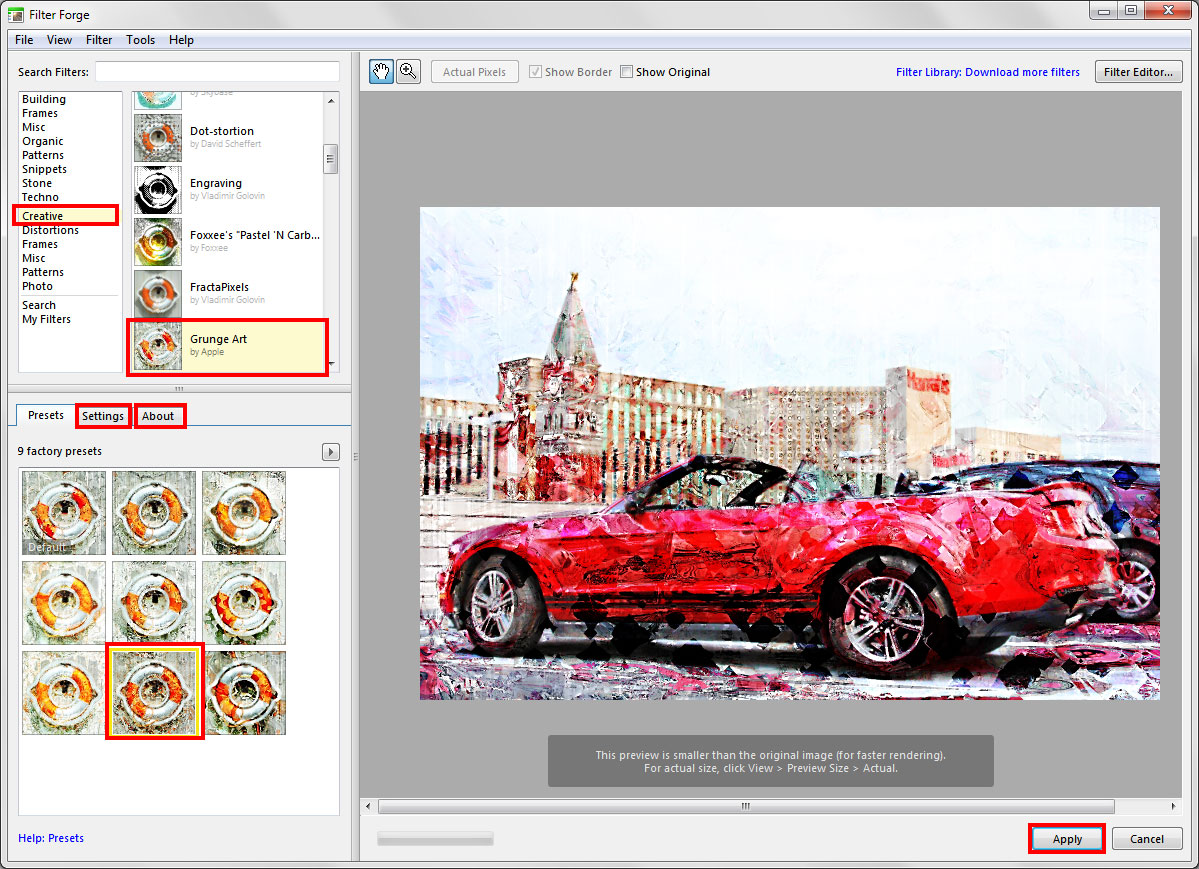Open the Filter Editor
Viewport: 1199px width, 869px height.
tap(1139, 72)
